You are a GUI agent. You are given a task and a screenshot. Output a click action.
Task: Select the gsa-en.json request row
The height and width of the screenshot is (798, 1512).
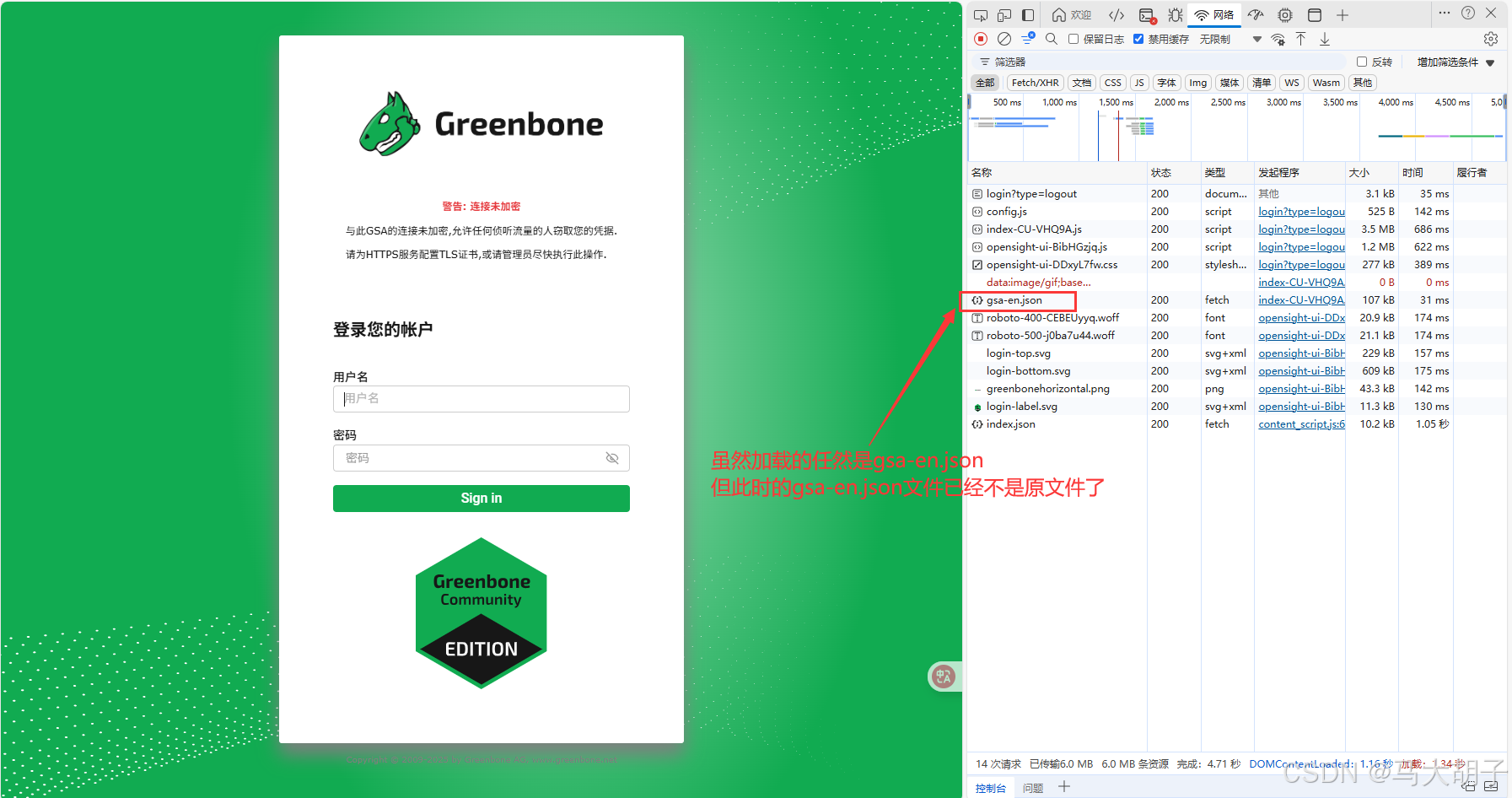(x=1236, y=300)
